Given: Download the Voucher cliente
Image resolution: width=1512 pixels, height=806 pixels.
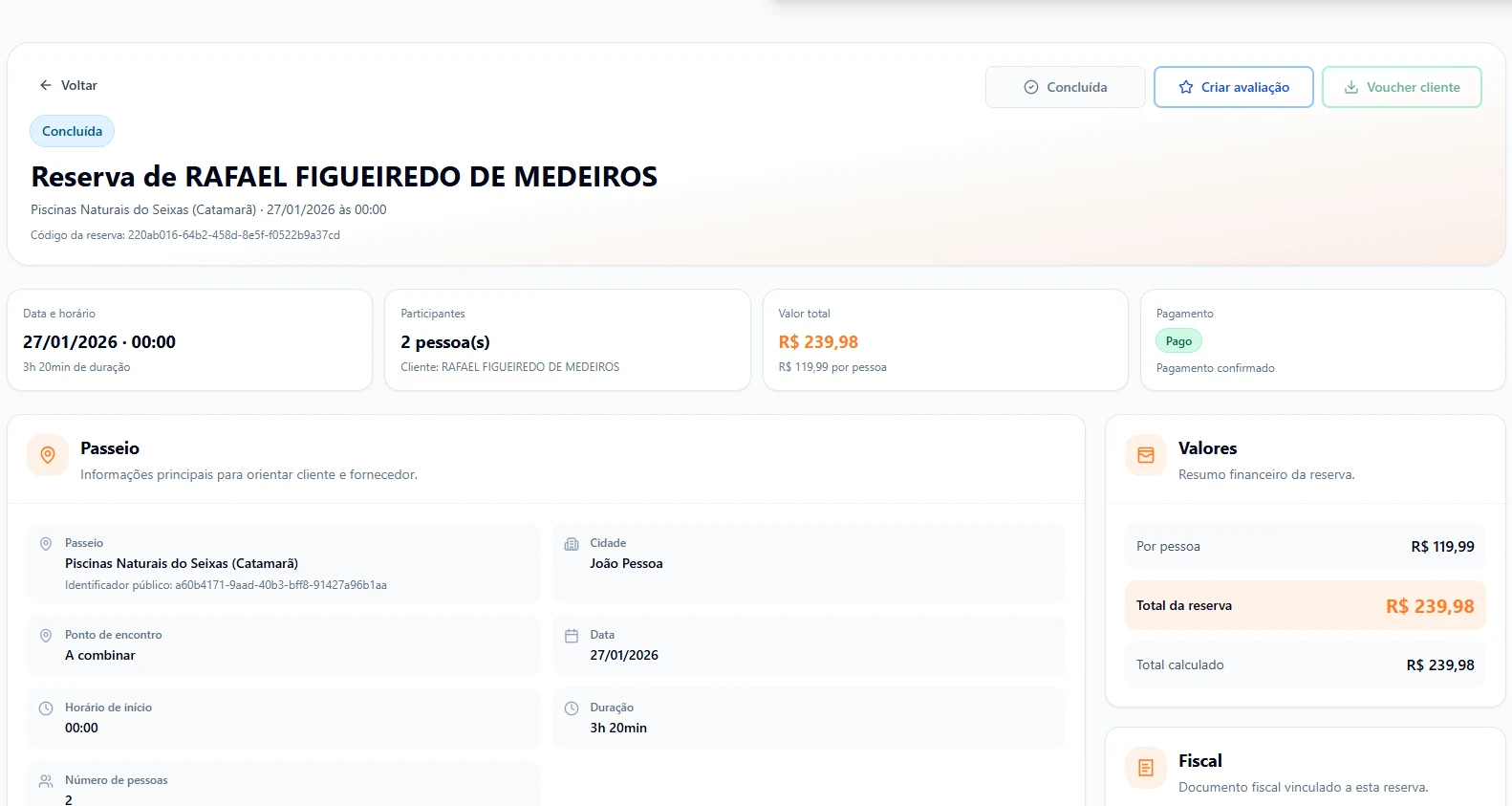Looking at the screenshot, I should tap(1401, 87).
